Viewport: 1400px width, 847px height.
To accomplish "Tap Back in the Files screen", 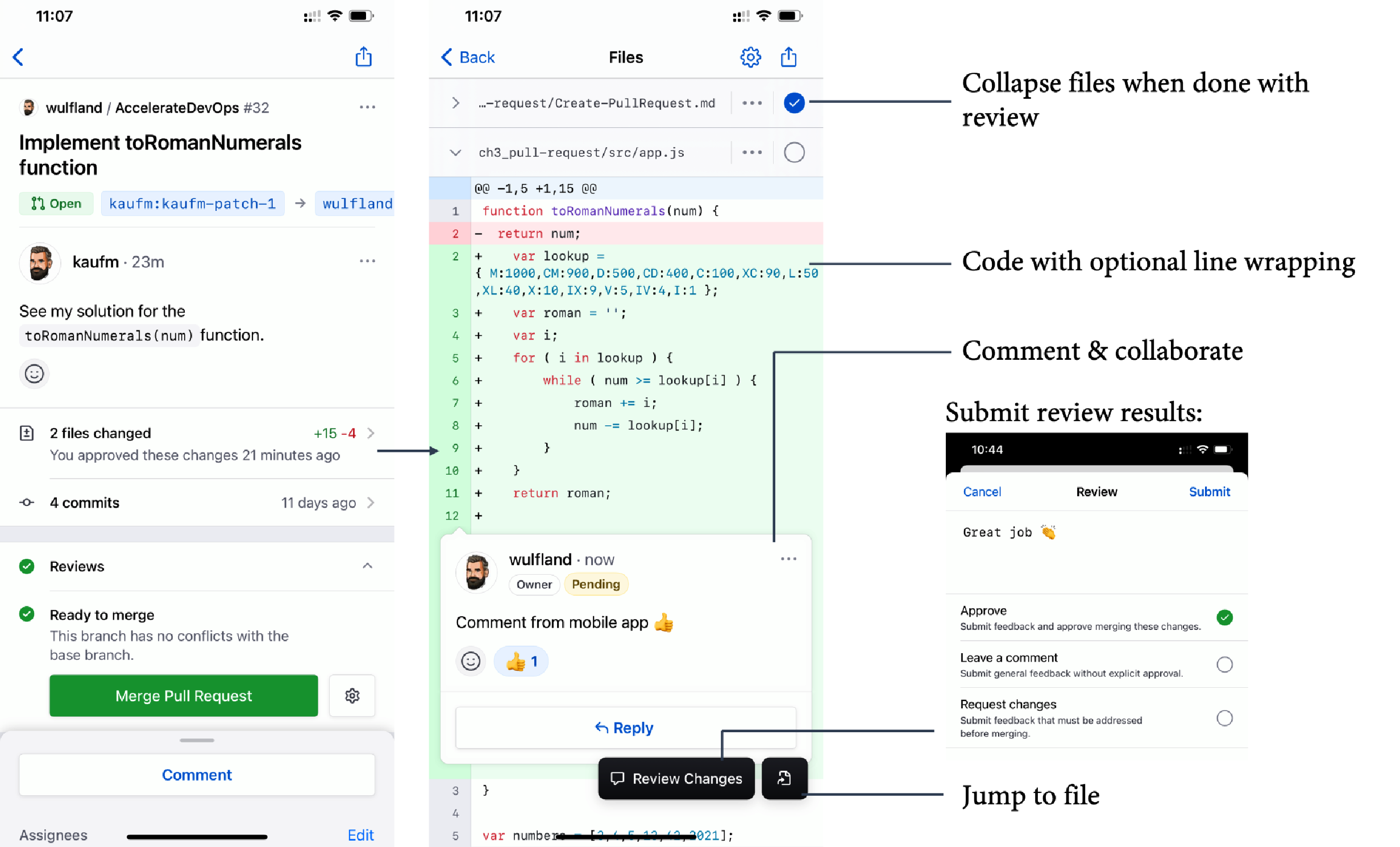I will point(468,57).
